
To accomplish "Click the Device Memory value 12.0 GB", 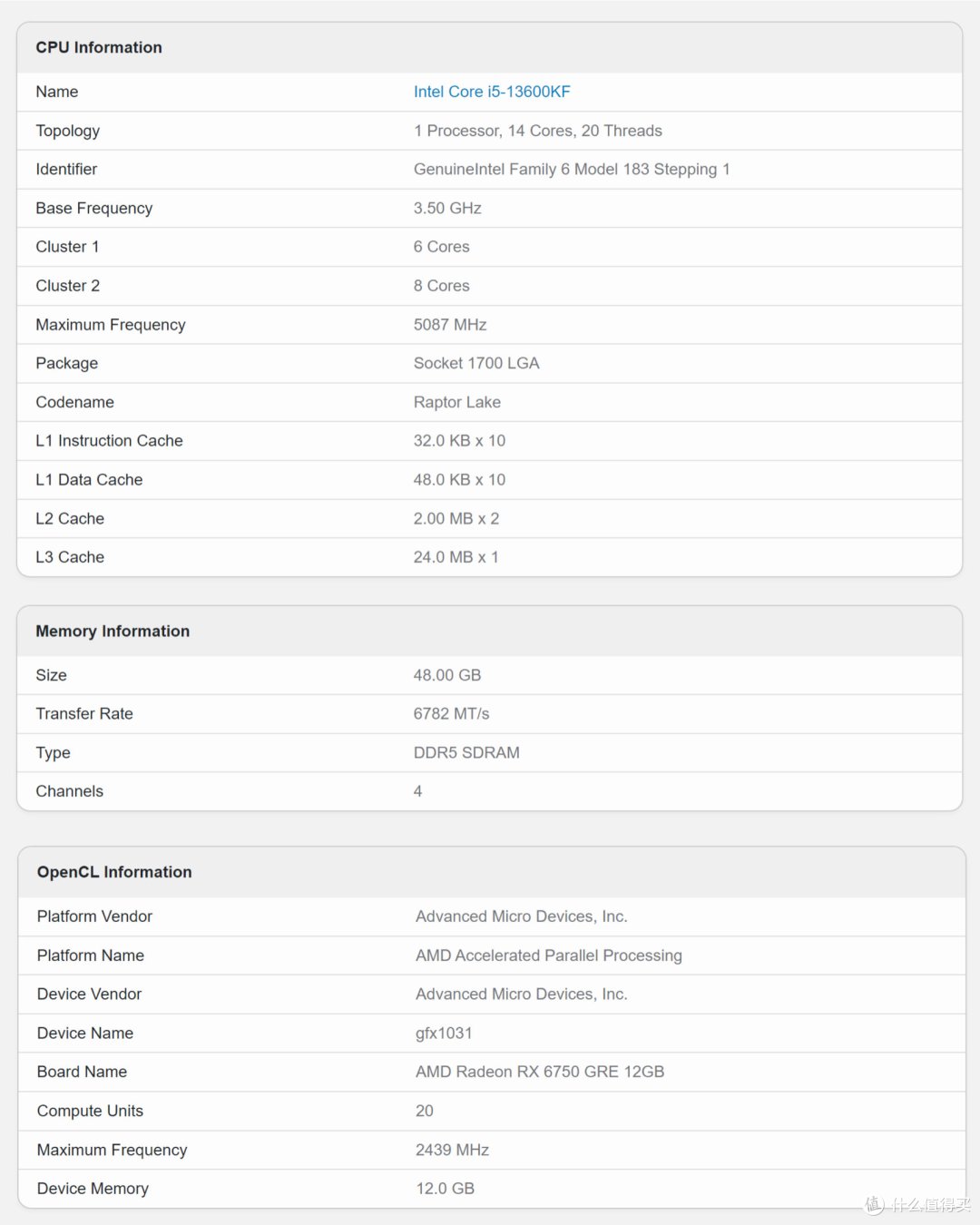I will coord(445,1189).
